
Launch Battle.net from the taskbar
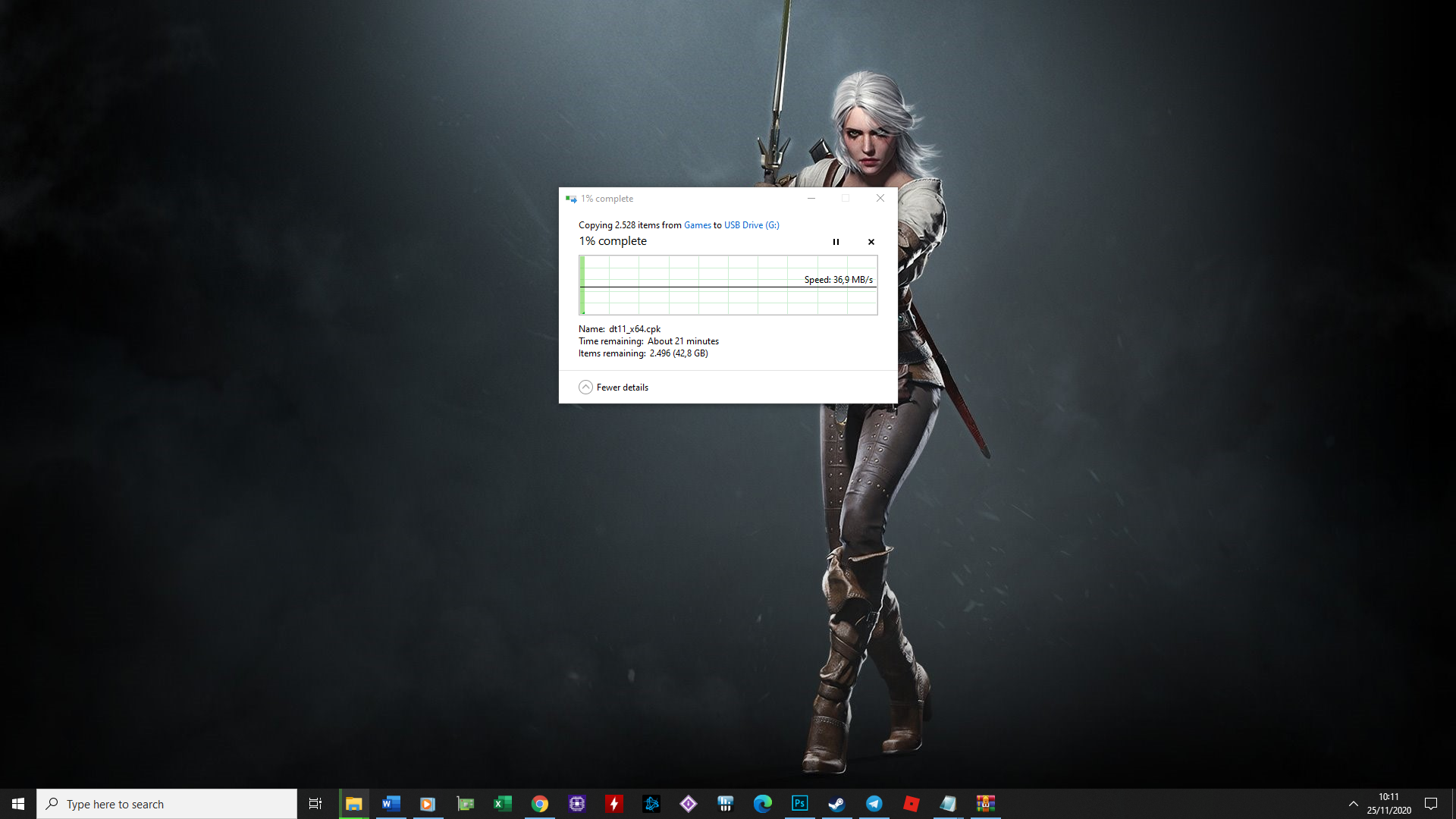[651, 804]
